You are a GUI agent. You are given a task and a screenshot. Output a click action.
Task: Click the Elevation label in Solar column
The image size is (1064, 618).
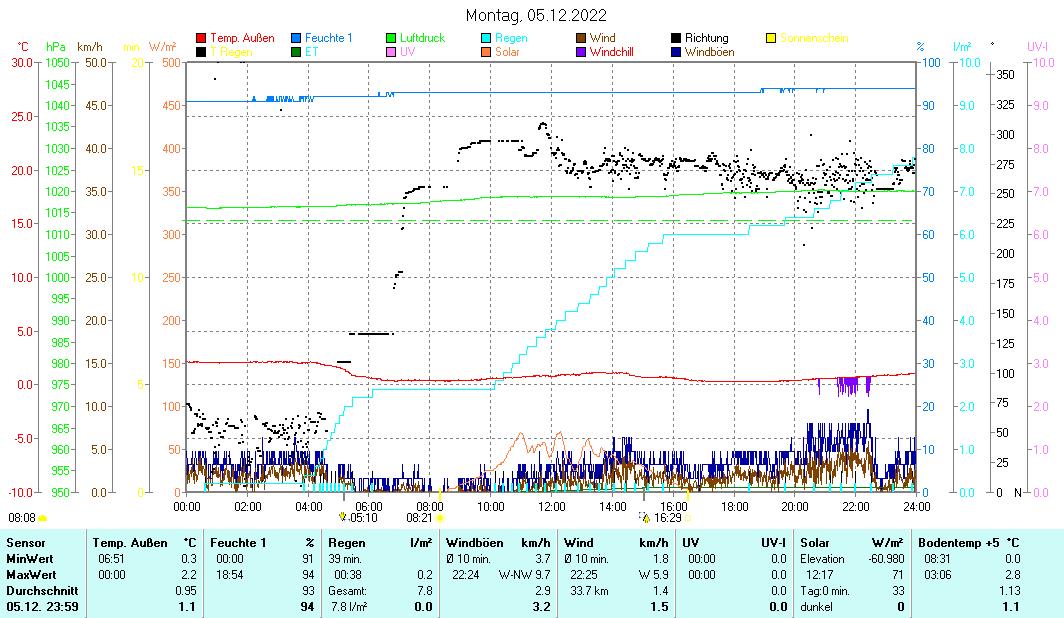pos(822,559)
